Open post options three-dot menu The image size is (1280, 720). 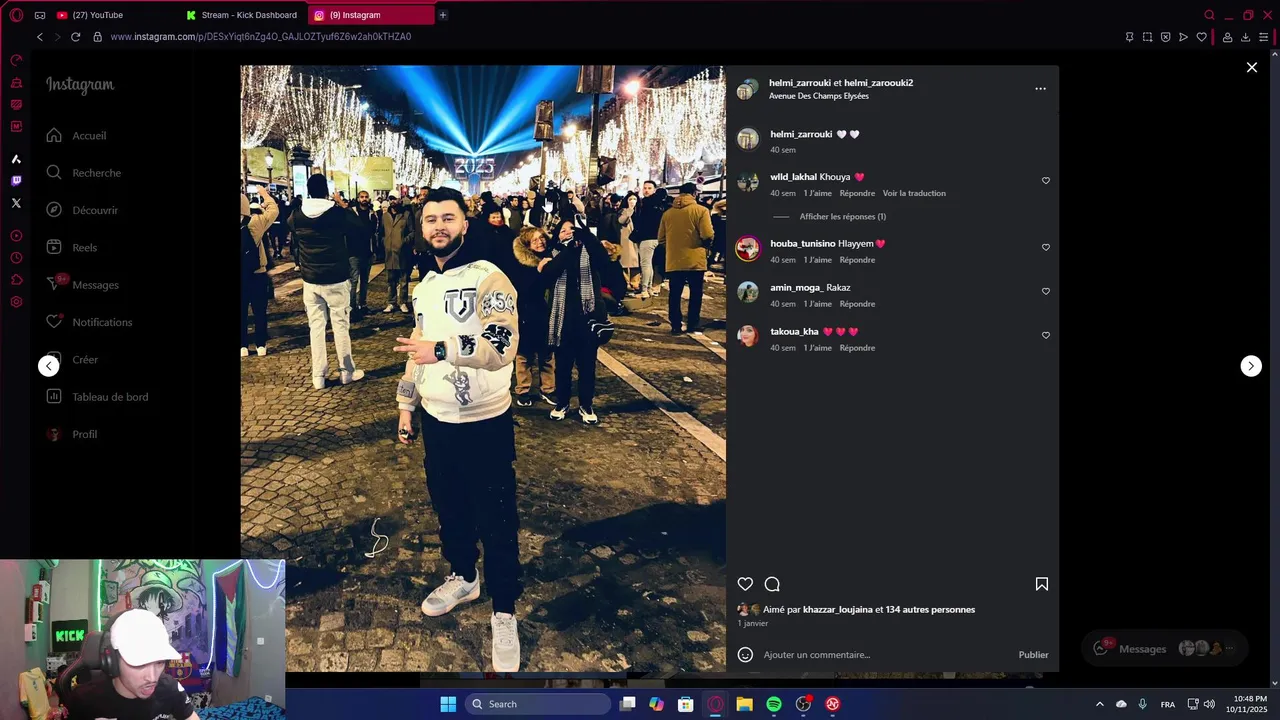click(x=1040, y=89)
